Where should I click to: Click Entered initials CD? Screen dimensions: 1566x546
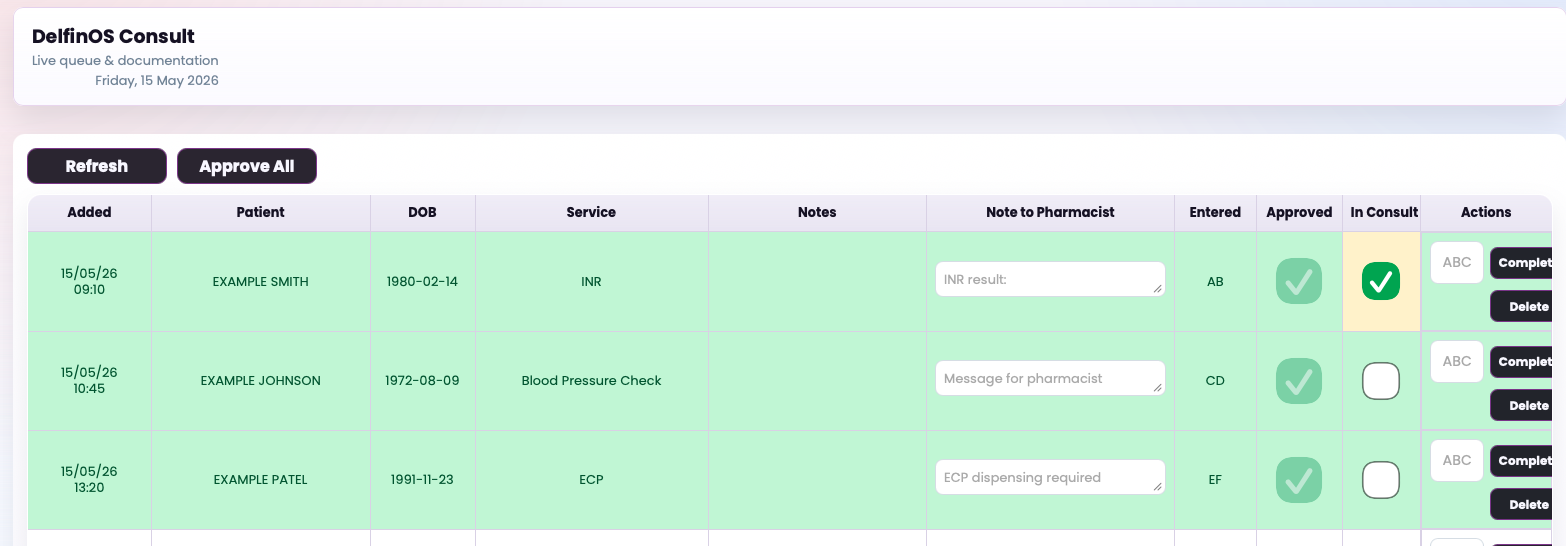pyautogui.click(x=1215, y=381)
